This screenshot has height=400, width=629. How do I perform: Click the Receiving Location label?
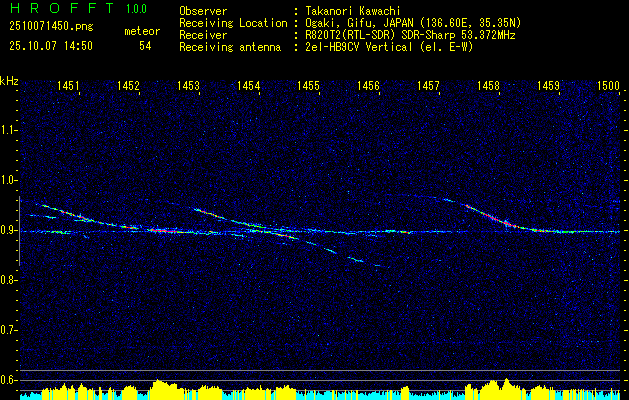coord(233,23)
